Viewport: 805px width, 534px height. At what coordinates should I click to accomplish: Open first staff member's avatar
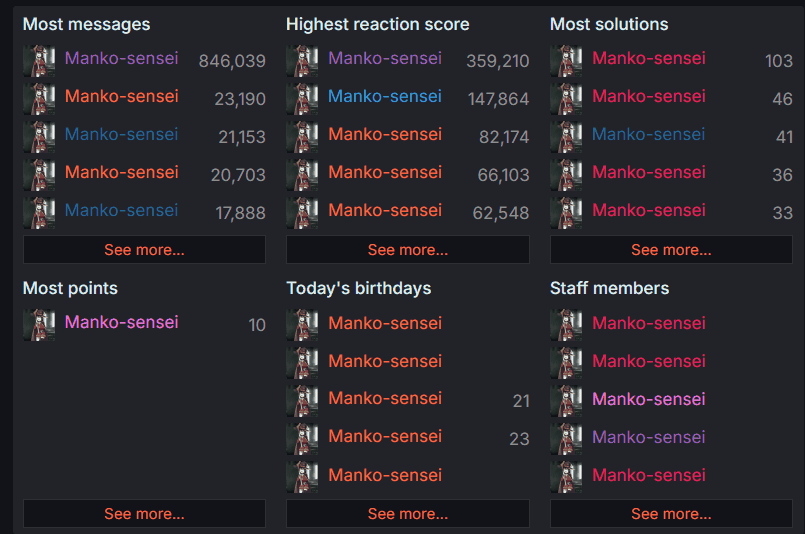coord(566,325)
